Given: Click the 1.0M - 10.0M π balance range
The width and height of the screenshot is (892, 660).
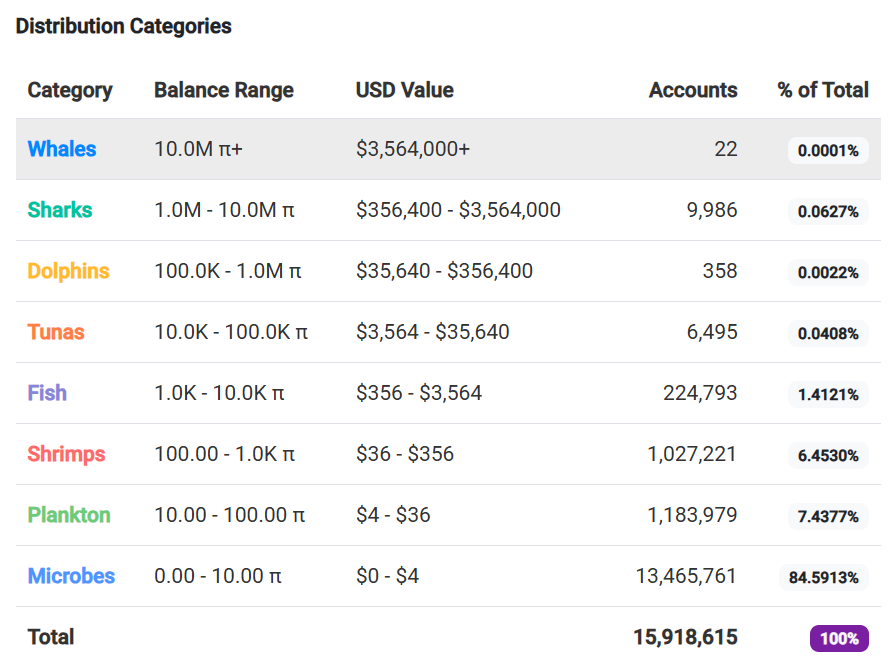Looking at the screenshot, I should coord(225,210).
